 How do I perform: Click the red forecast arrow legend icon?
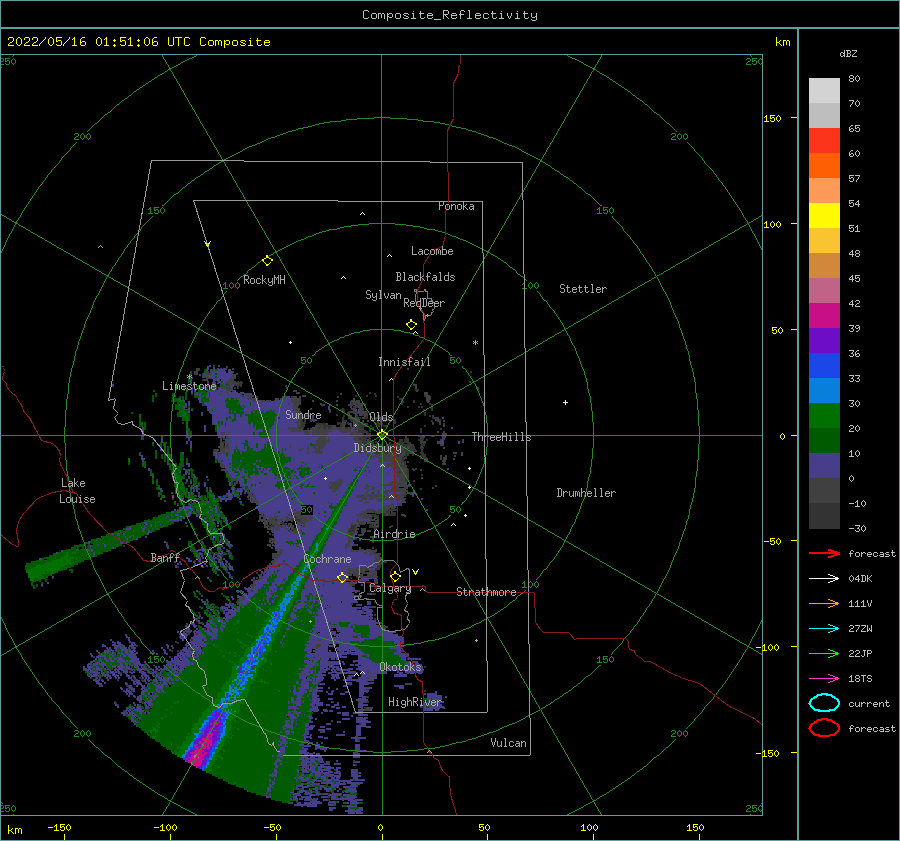pos(824,553)
